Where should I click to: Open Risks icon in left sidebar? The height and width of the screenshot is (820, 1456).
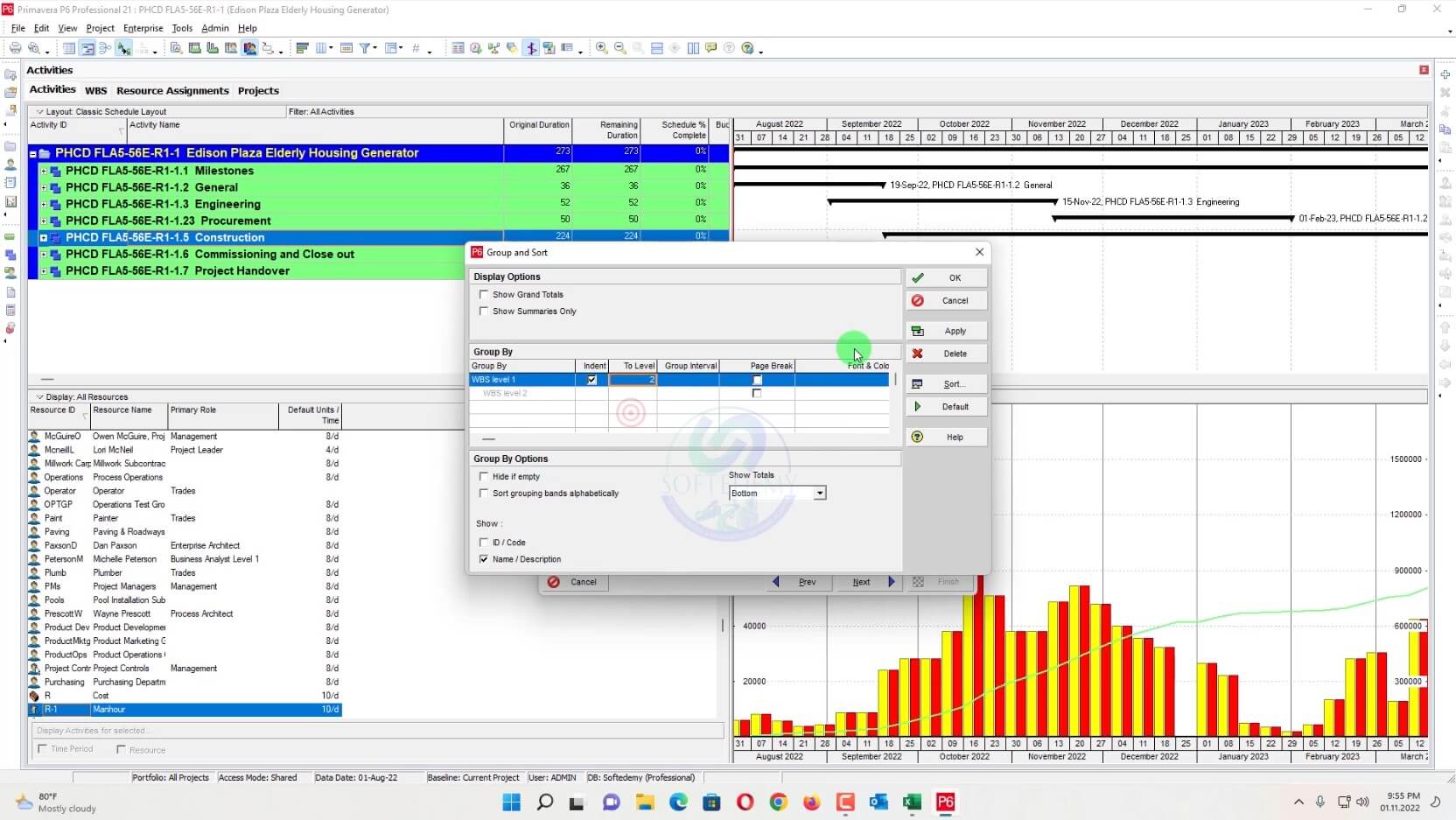(10, 328)
